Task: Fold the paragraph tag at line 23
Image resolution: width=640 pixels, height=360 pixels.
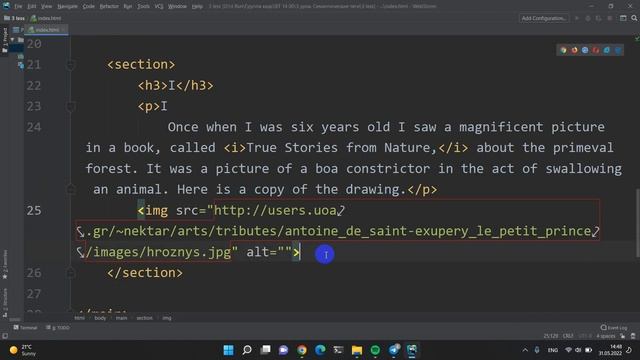Action: 70,107
